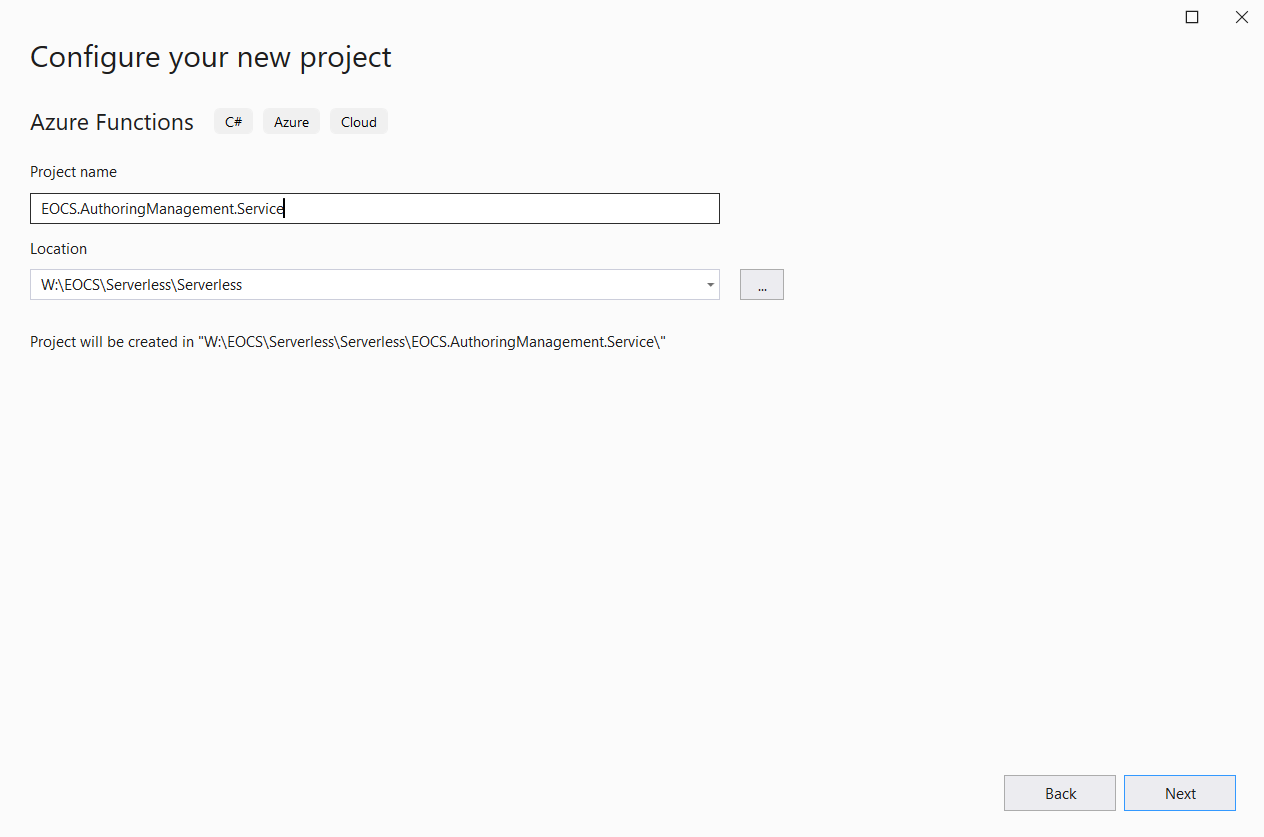Image resolution: width=1264 pixels, height=837 pixels.
Task: Click the Project name label
Action: tap(73, 171)
